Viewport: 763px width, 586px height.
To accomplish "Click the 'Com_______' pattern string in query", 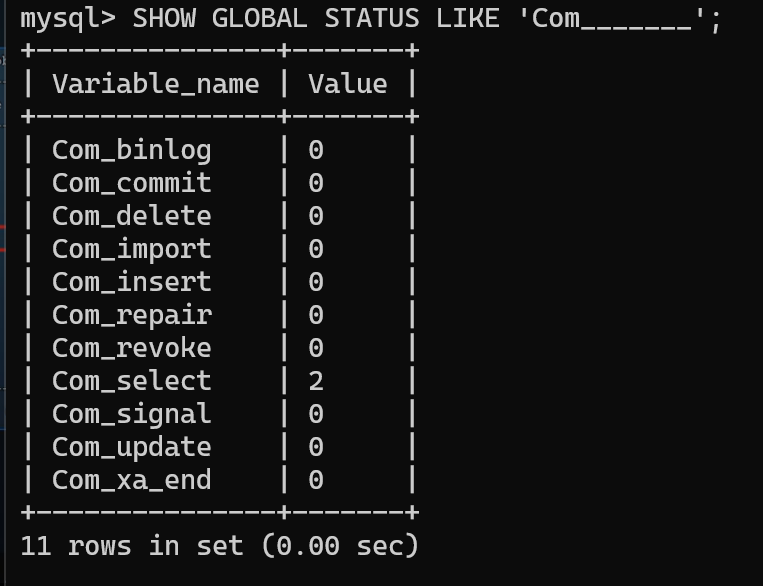I will click(x=612, y=19).
